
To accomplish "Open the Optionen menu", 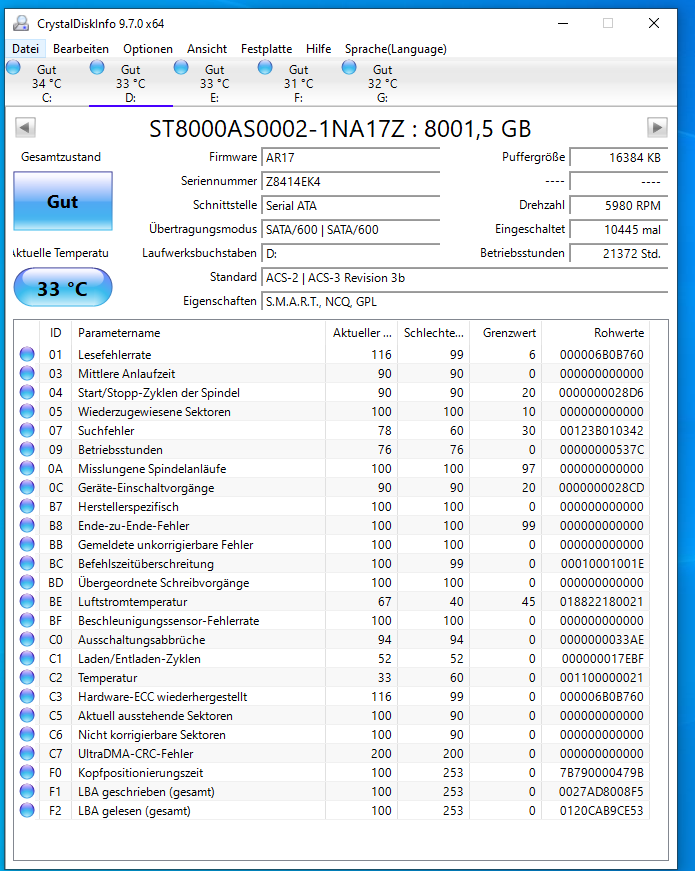I will click(x=148, y=49).
